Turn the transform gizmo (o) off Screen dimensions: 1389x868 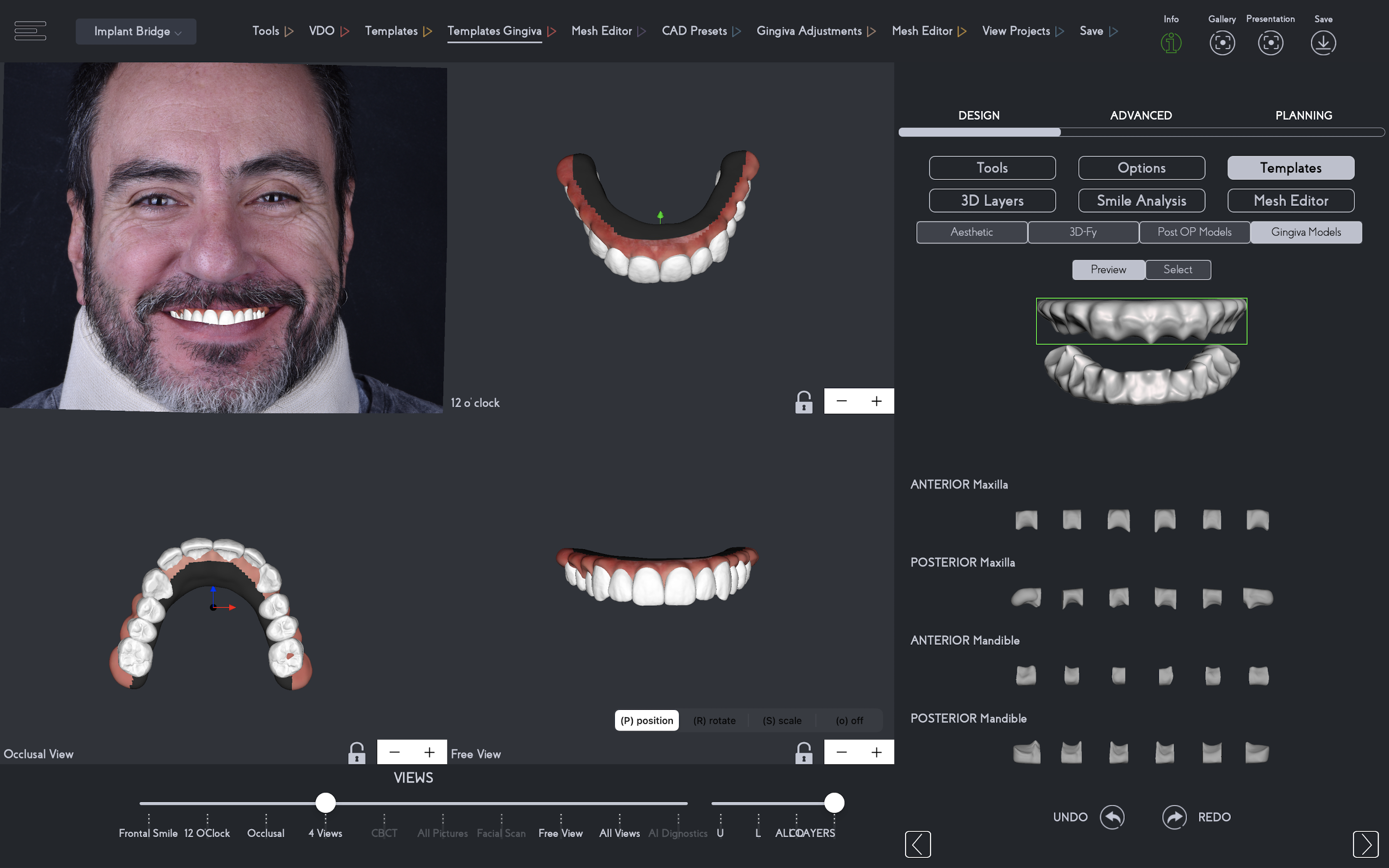(x=849, y=720)
